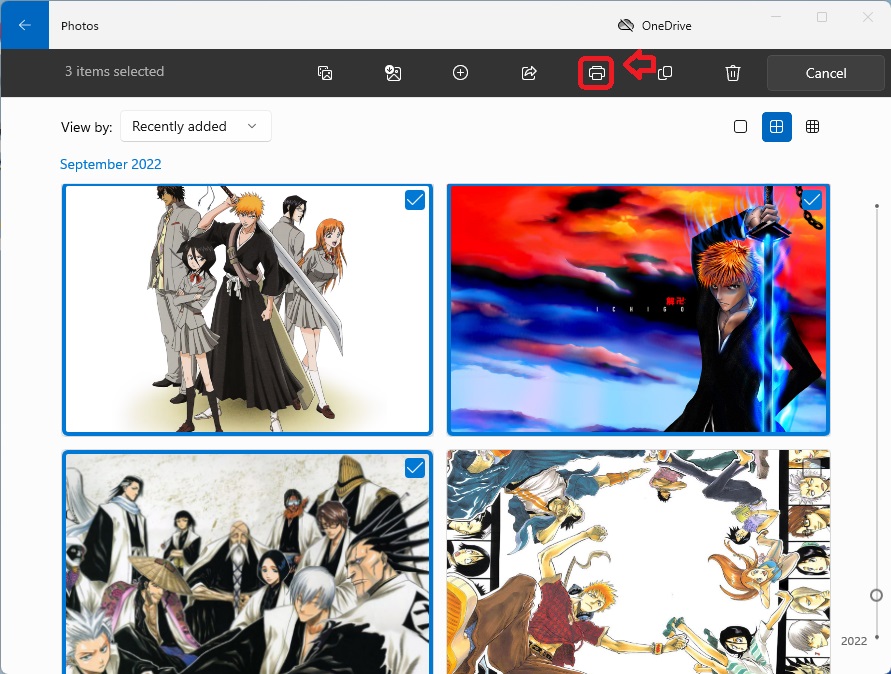Select the September 2022 date header
This screenshot has width=891, height=674.
coord(111,164)
